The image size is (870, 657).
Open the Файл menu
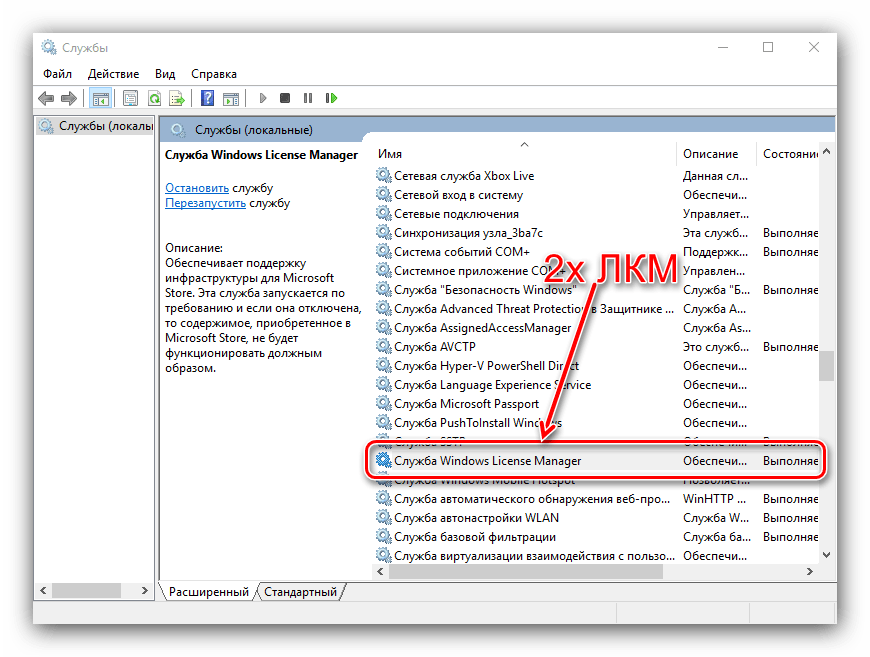click(x=57, y=74)
